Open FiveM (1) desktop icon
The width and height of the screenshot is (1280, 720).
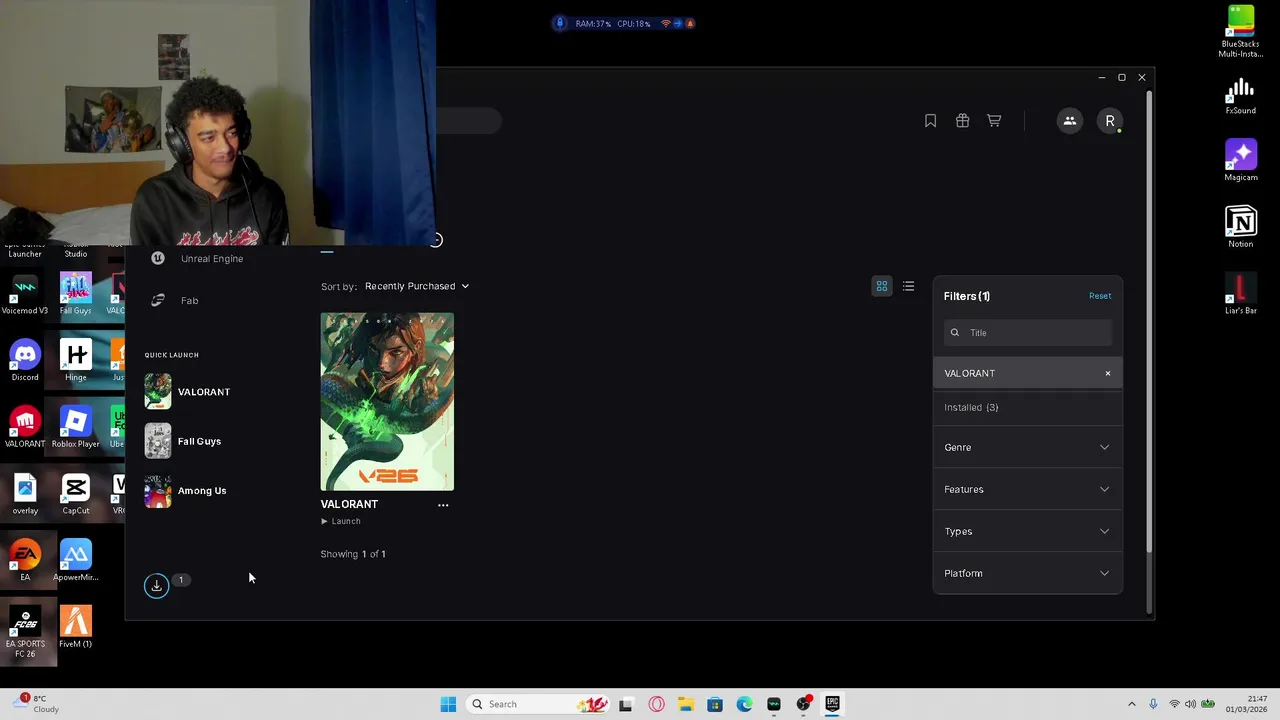click(75, 627)
